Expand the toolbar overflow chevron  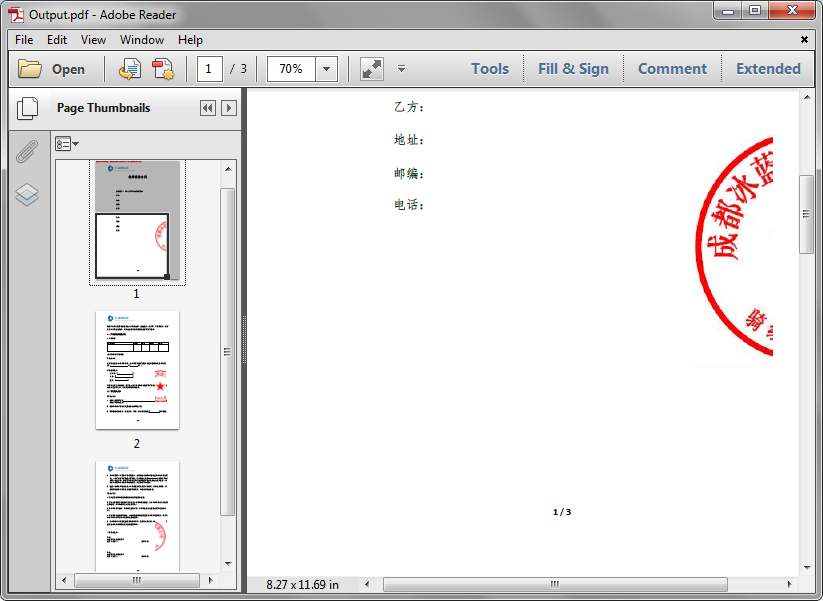click(401, 68)
